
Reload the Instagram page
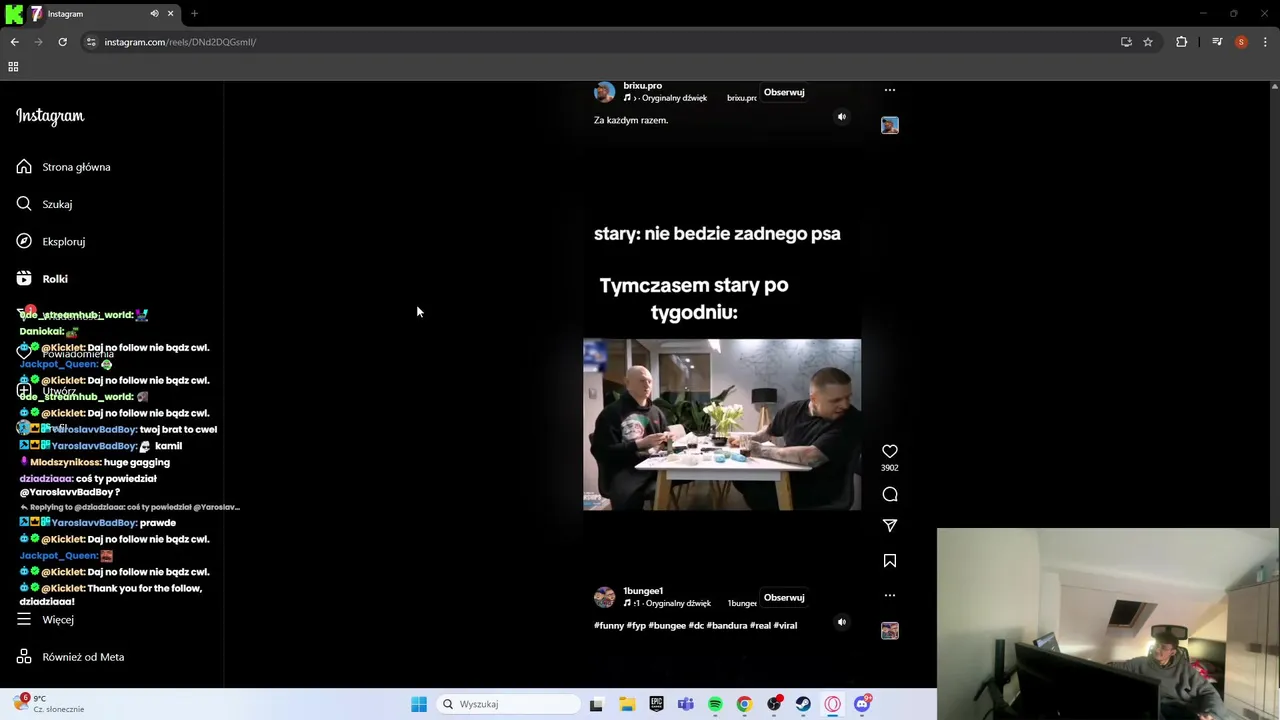(x=62, y=42)
